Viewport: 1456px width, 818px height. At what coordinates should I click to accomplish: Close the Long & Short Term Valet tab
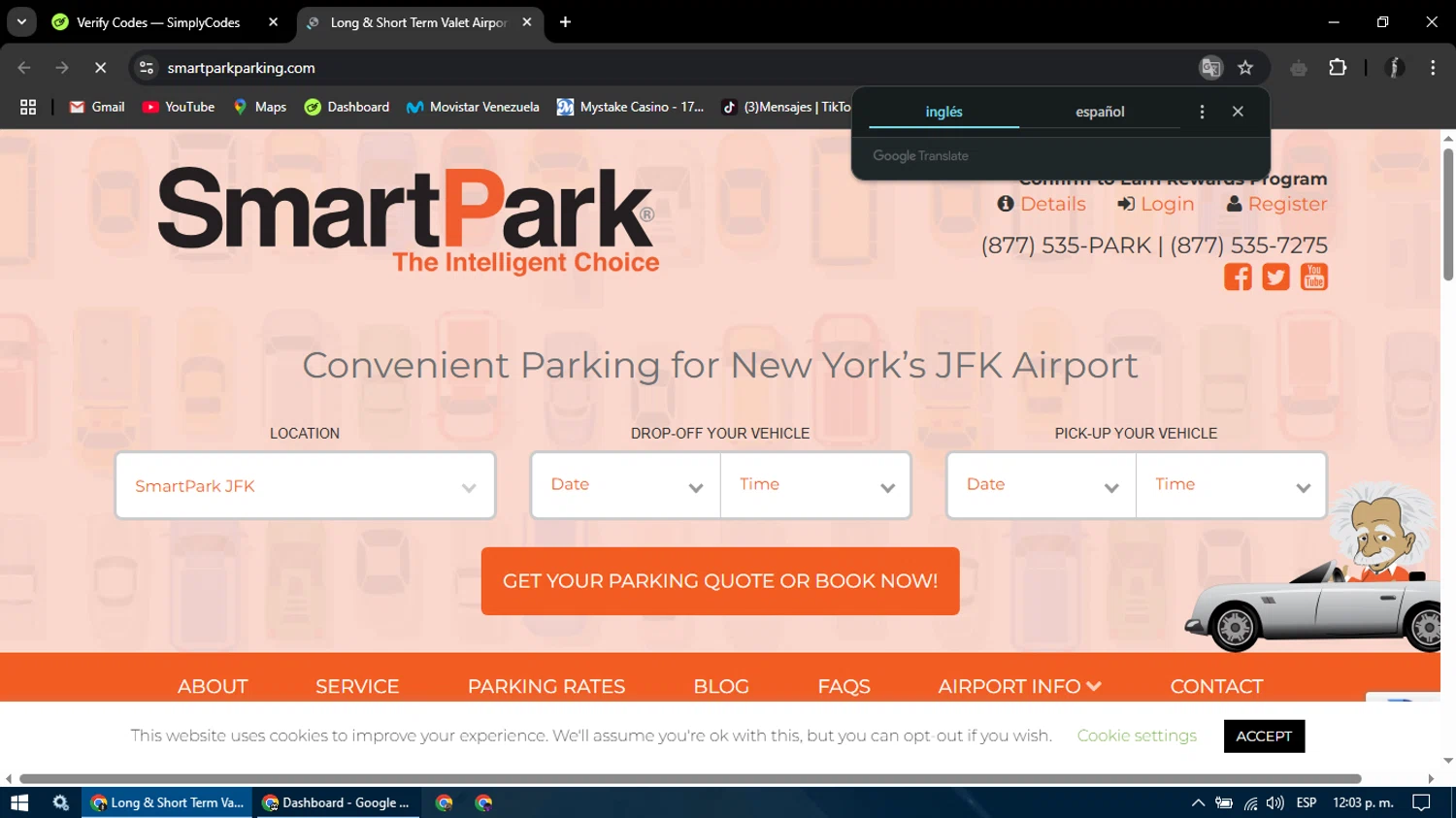tap(526, 22)
